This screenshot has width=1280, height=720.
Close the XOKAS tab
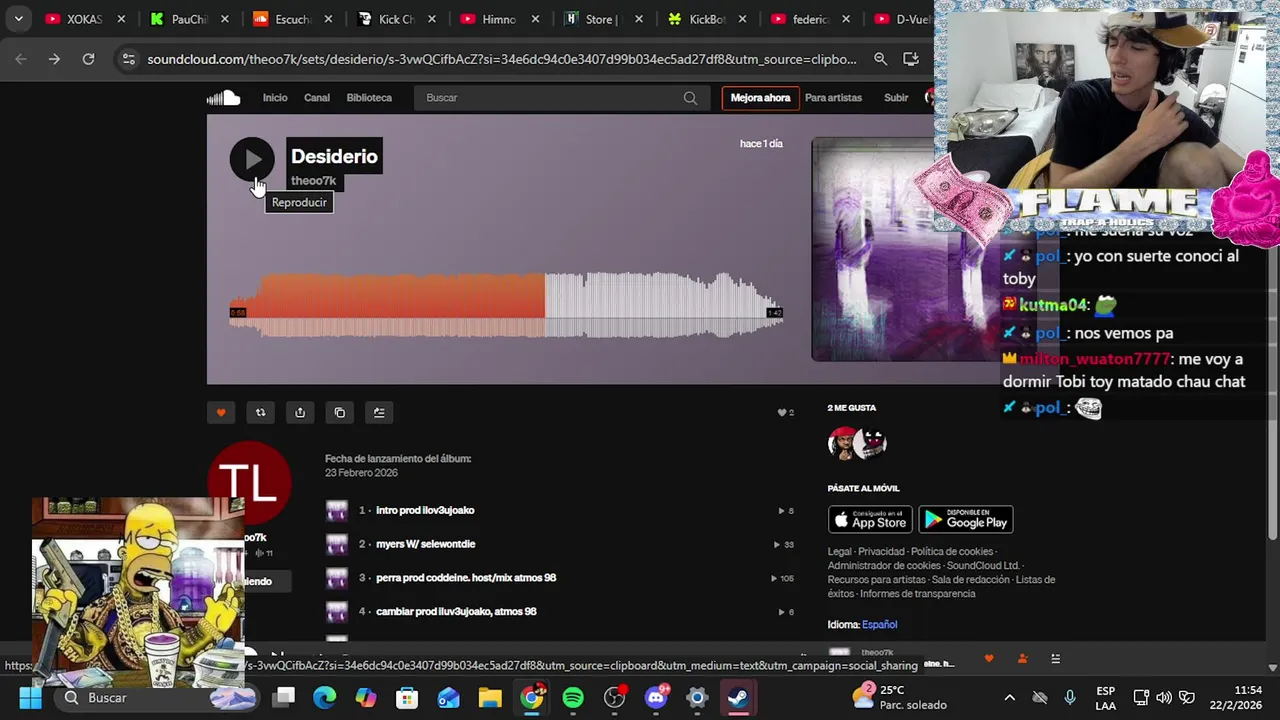(121, 19)
